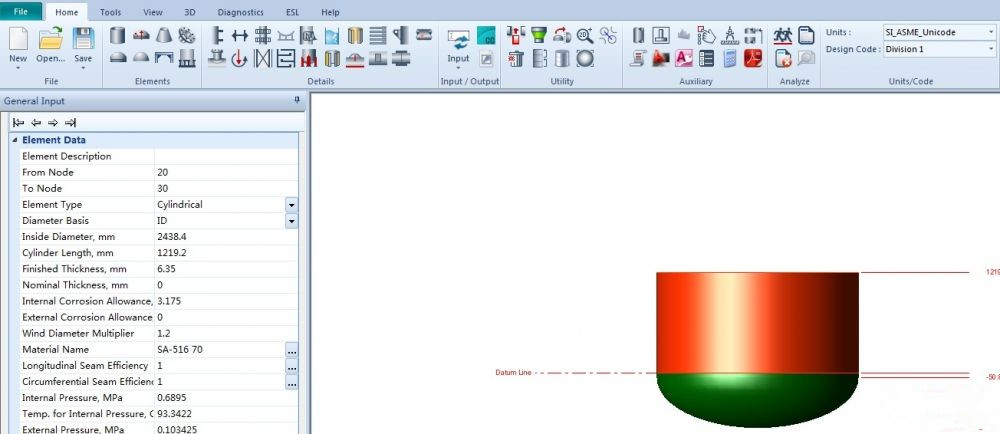The height and width of the screenshot is (434, 1000).
Task: Switch to the View ribbon tab
Action: (x=153, y=12)
